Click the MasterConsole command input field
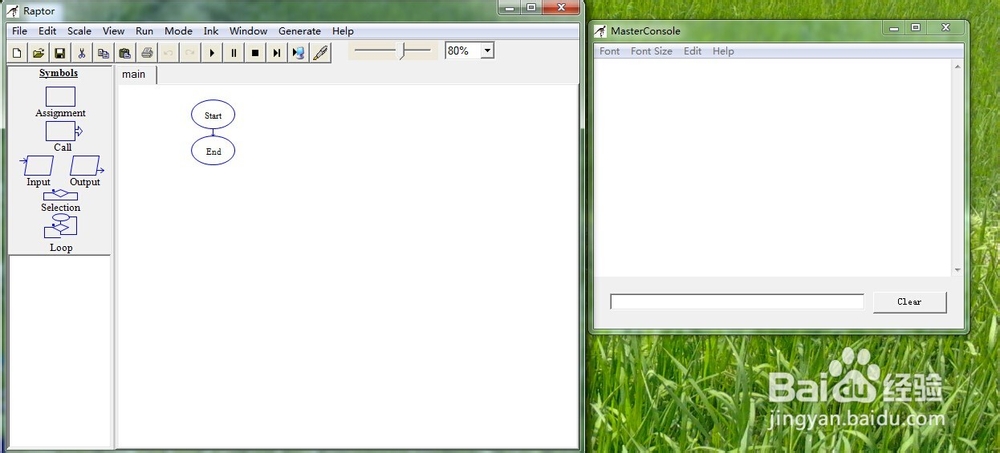 tap(737, 302)
